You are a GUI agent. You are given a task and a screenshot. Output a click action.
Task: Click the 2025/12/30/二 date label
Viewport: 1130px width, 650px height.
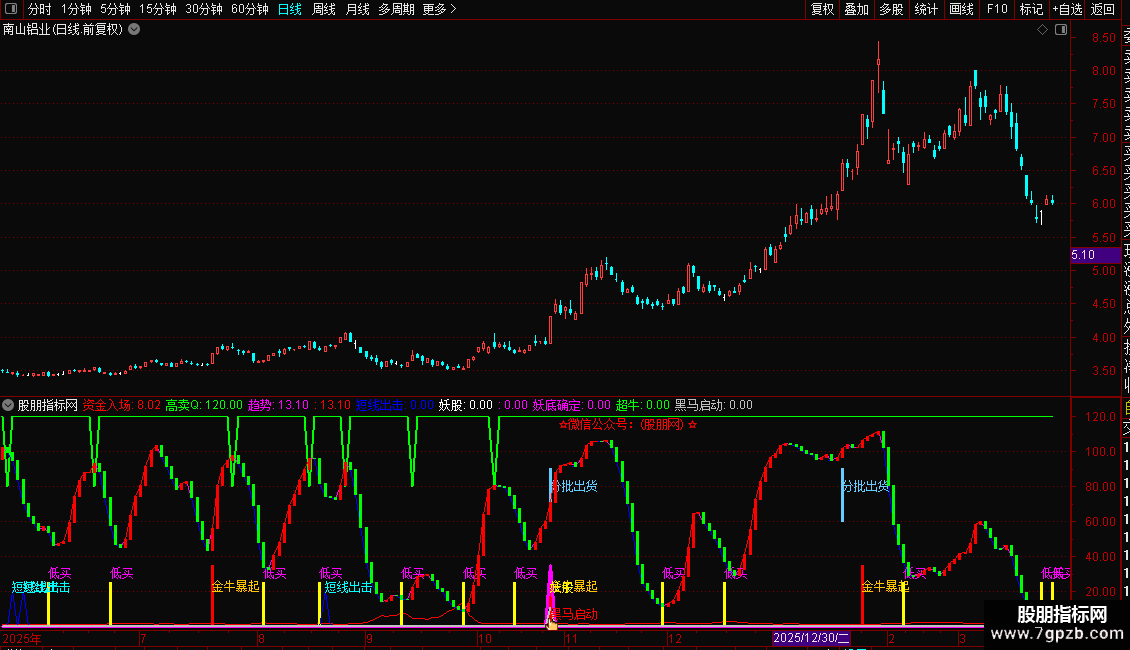point(811,638)
